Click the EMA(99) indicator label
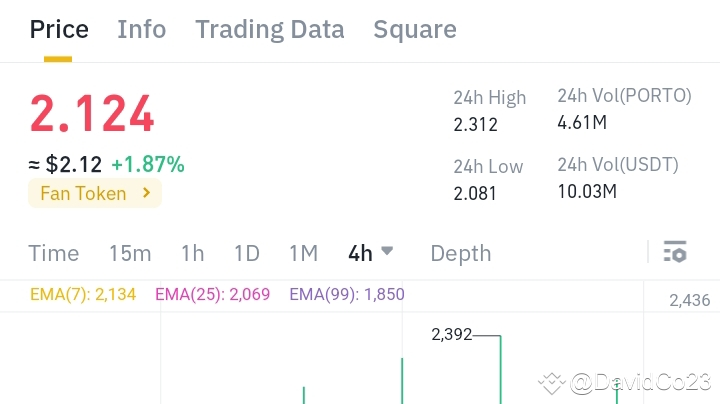This screenshot has width=720, height=404. 347,294
